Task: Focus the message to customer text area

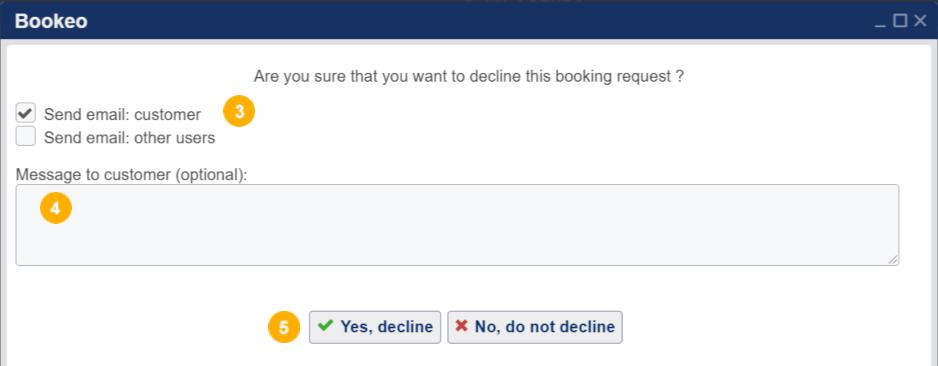Action: (x=457, y=225)
